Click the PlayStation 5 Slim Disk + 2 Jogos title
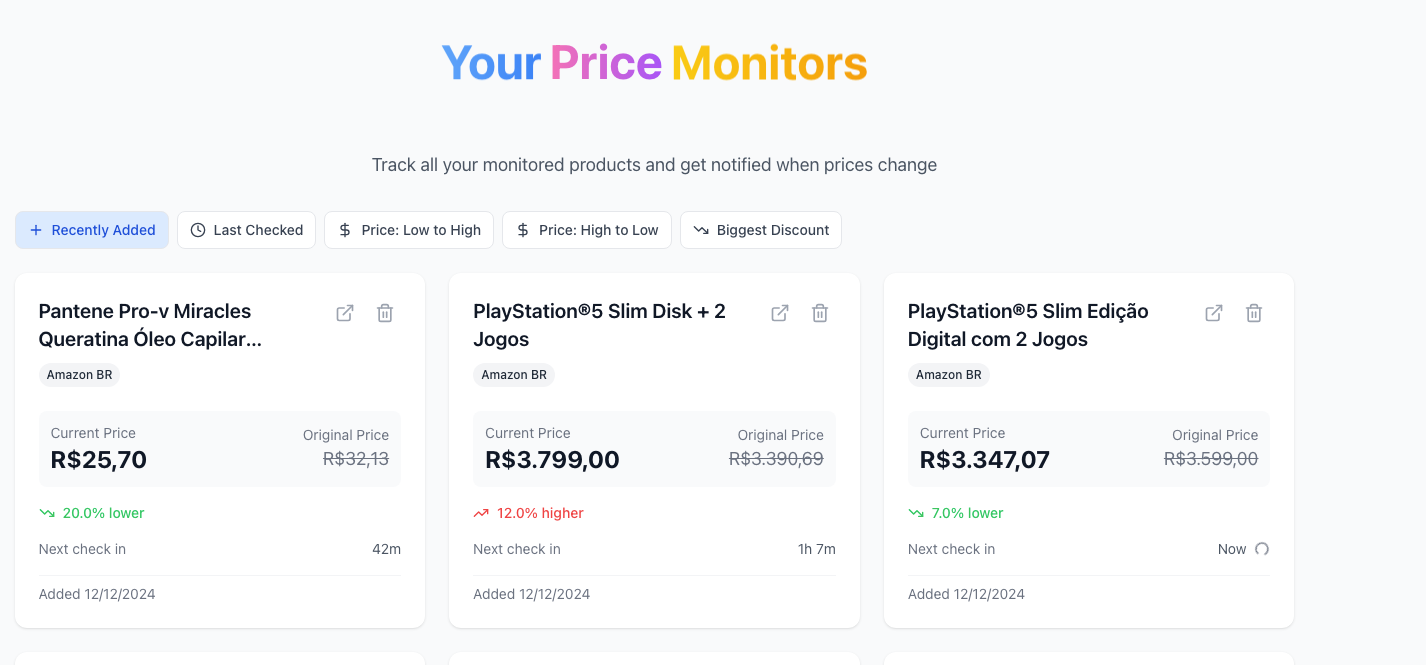The height and width of the screenshot is (665, 1426). [600, 325]
